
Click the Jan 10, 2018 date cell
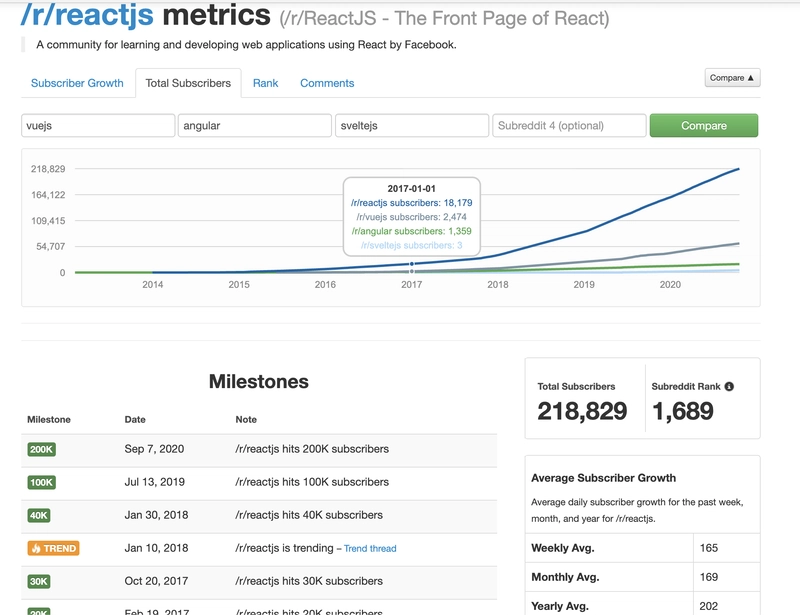[x=156, y=548]
